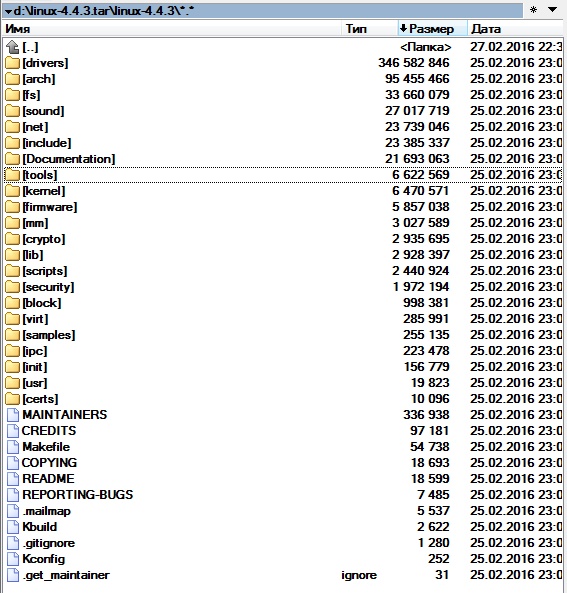The image size is (567, 593).
Task: Click the README file icon
Action: click(x=13, y=479)
